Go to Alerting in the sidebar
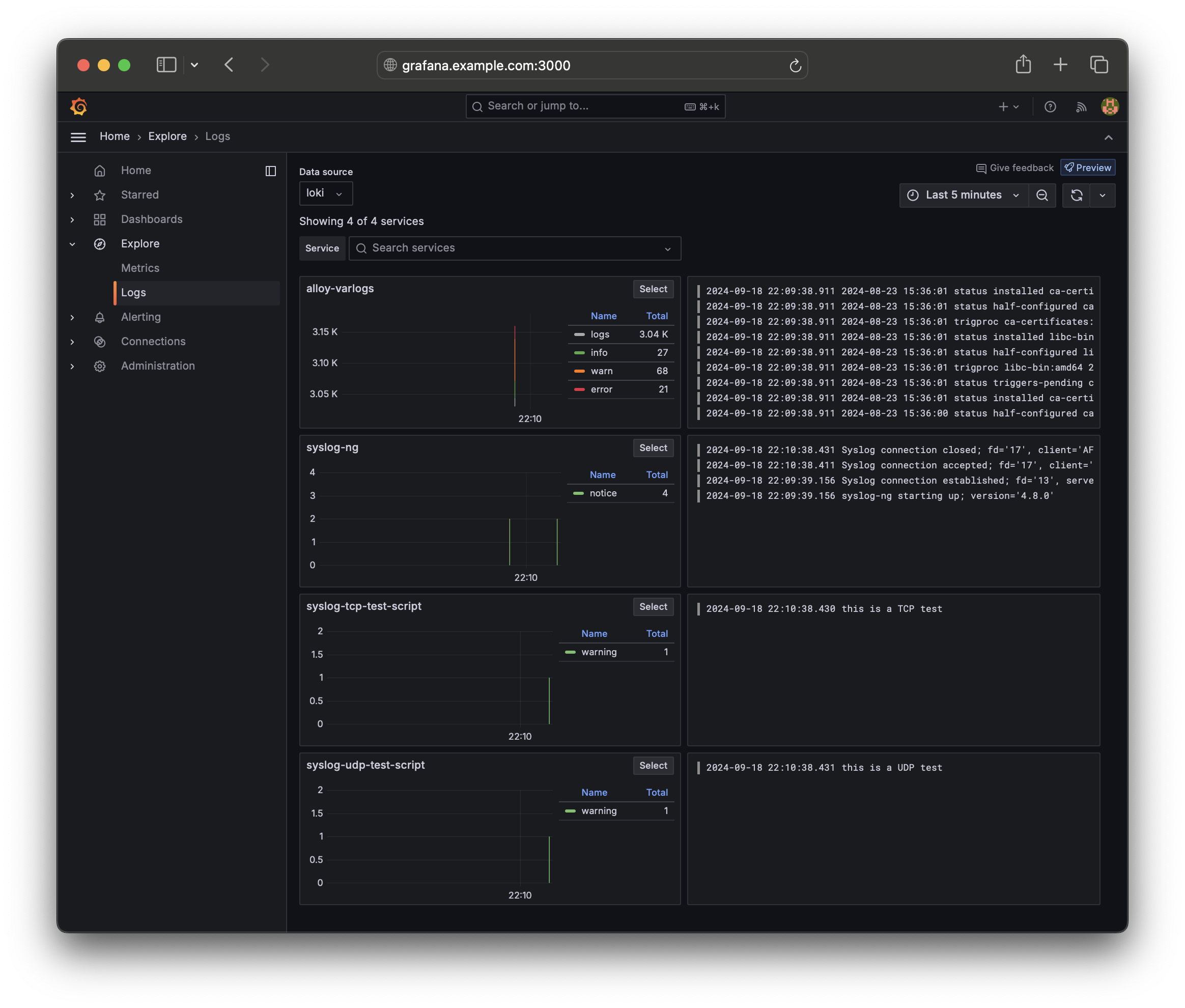This screenshot has height=1008, width=1185. (x=140, y=317)
